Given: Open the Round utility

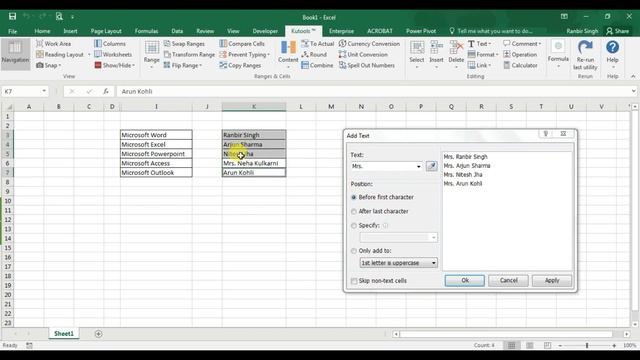Looking at the screenshot, I should point(314,54).
